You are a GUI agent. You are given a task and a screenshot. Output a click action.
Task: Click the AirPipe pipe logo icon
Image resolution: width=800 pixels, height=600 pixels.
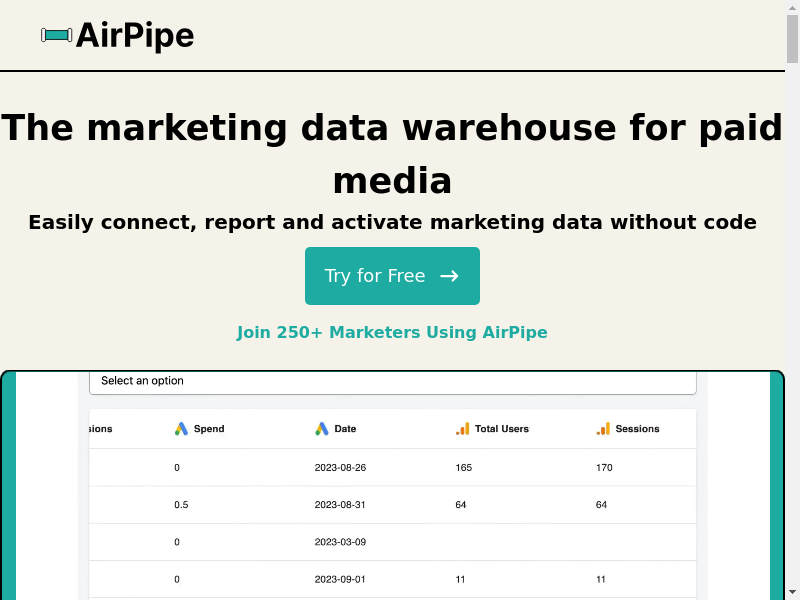57,36
